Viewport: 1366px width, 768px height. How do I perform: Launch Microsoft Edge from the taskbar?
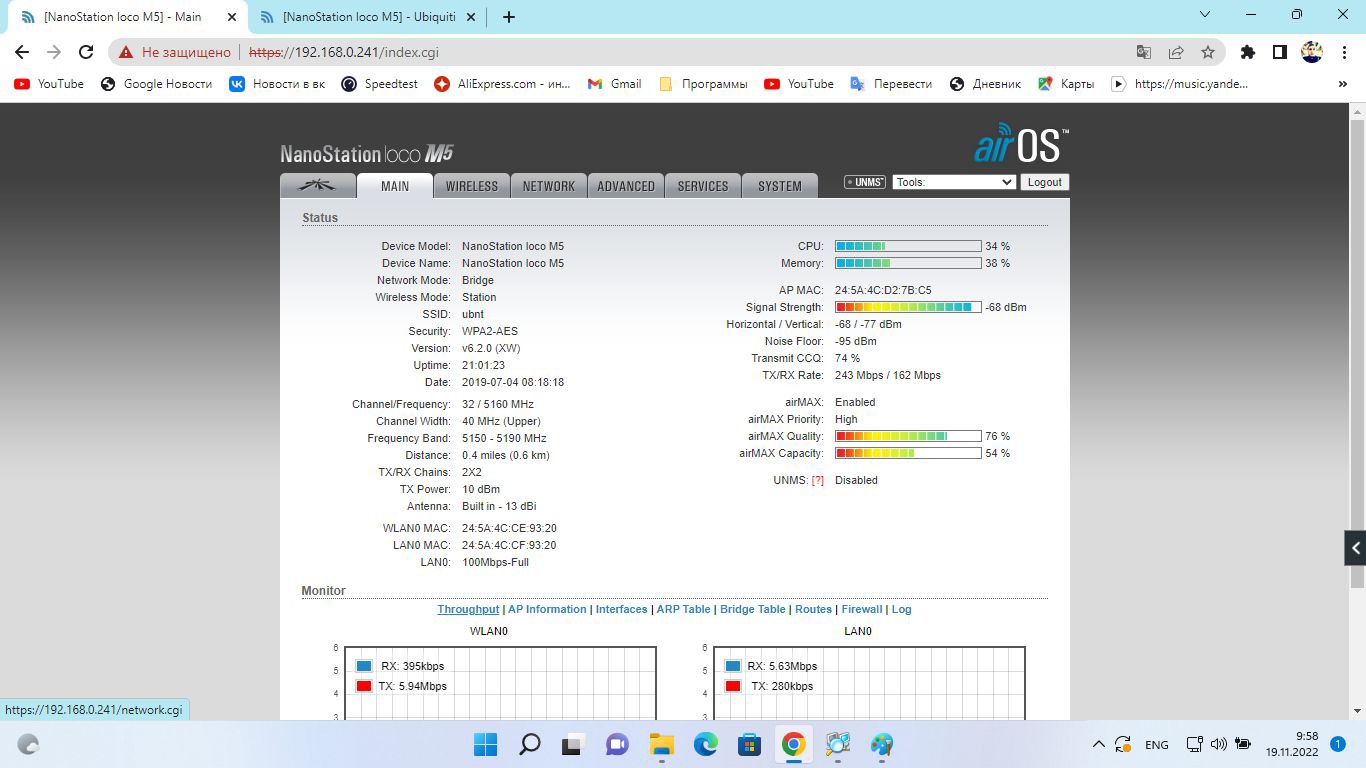point(705,744)
